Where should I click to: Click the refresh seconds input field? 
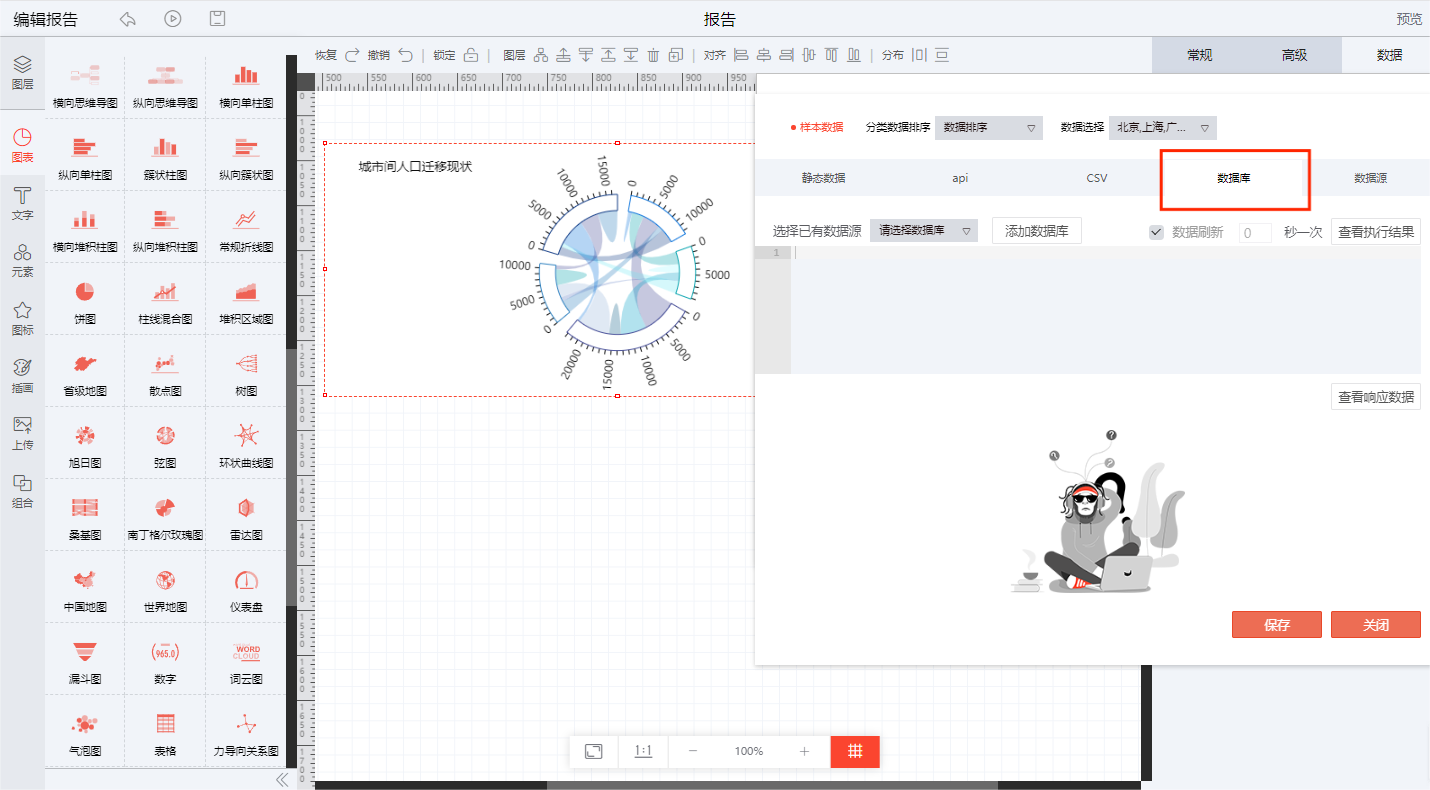(1255, 233)
